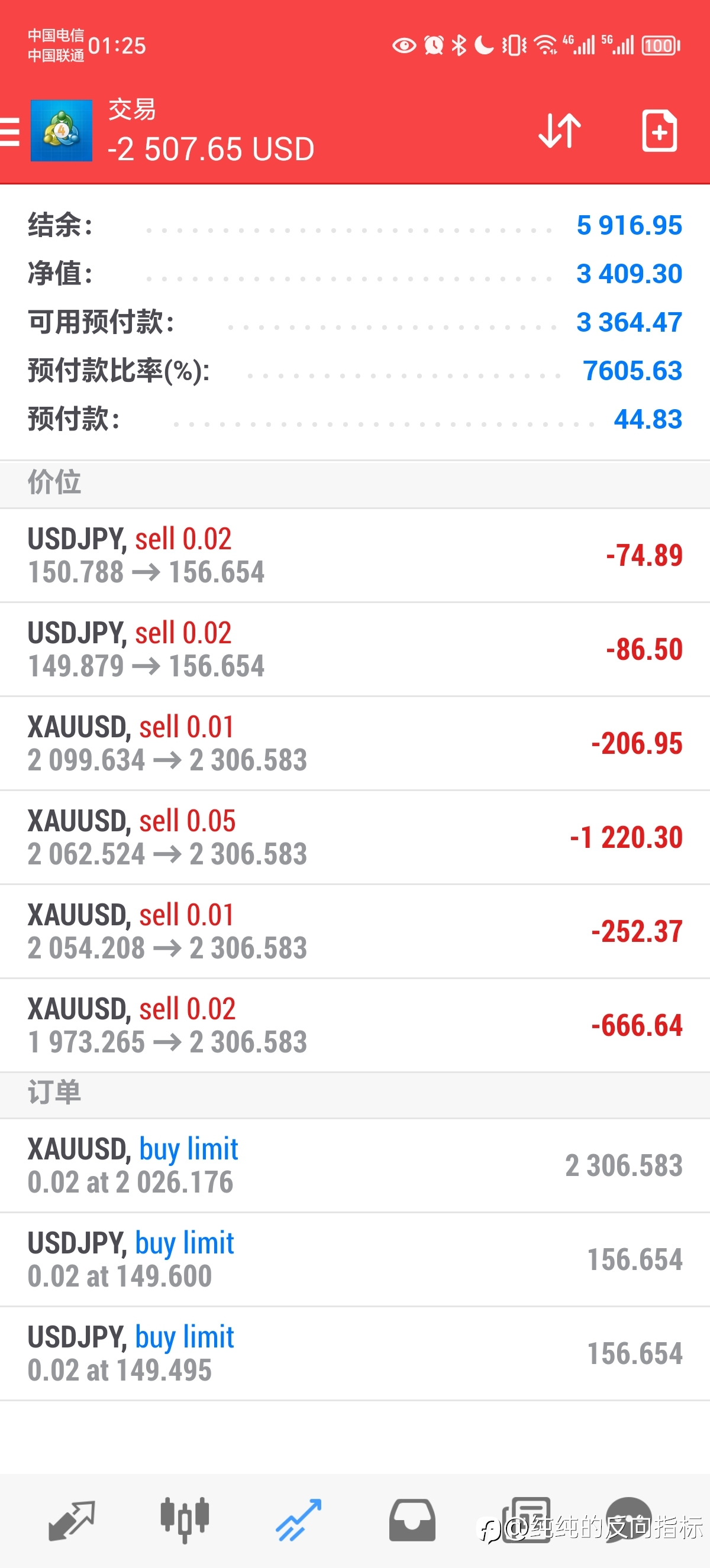710x1568 pixels.
Task: Open the History tab inbox icon
Action: click(412, 1520)
